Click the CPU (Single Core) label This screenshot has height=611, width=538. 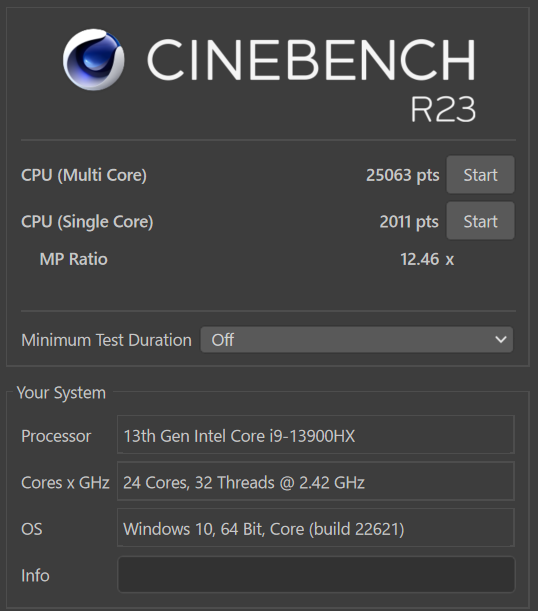87,222
